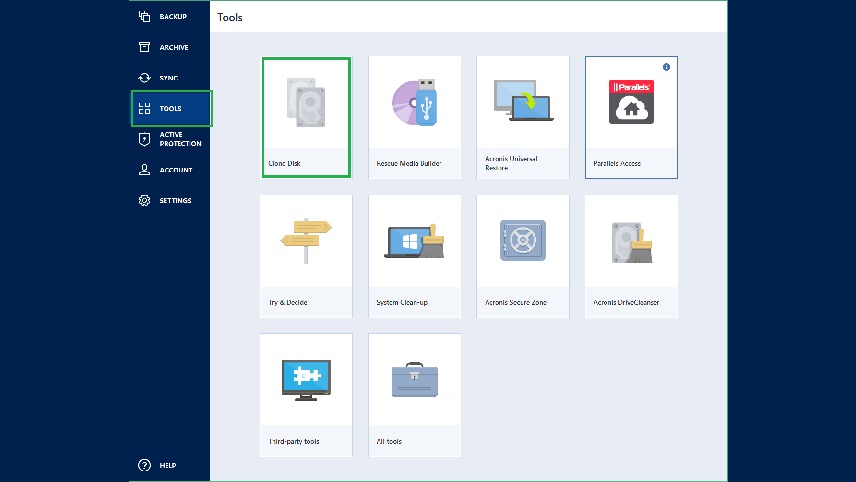The height and width of the screenshot is (482, 856).
Task: Switch to the Sync section
Action: pyautogui.click(x=170, y=78)
